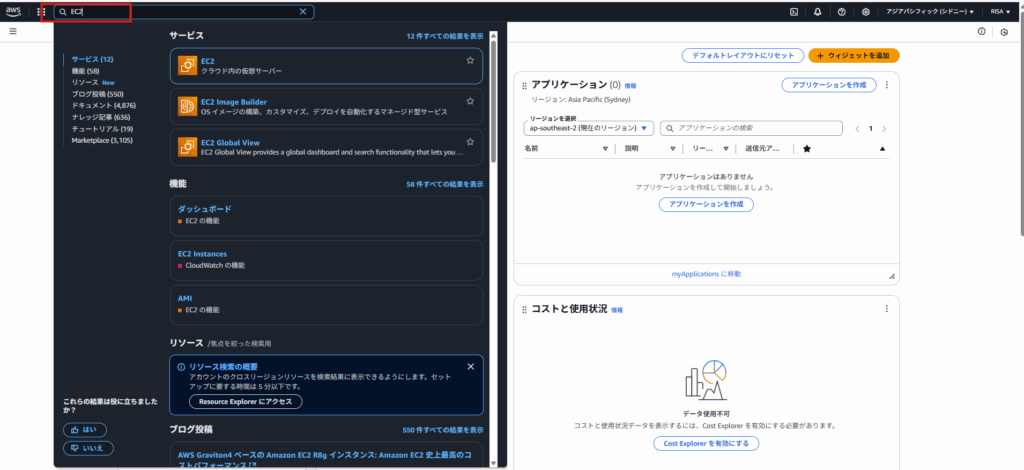This screenshot has height=470, width=1024.
Task: Open the RISA account menu
Action: coord(1000,12)
